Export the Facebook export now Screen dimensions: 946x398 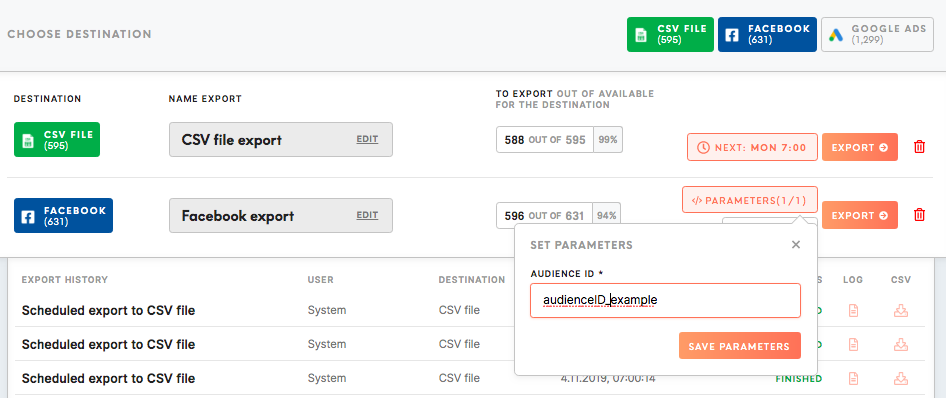click(x=860, y=215)
